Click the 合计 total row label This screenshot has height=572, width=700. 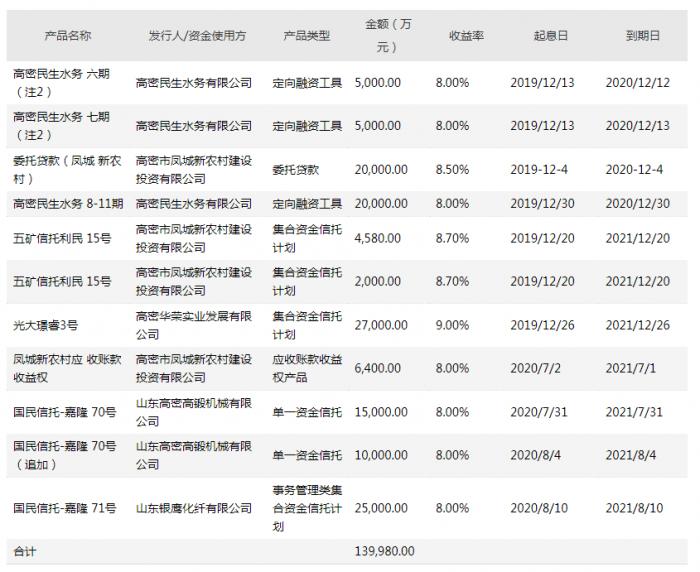[25, 551]
